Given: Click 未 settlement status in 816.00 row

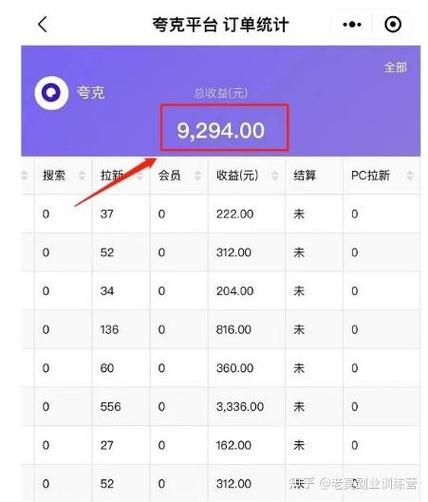Looking at the screenshot, I should [299, 330].
